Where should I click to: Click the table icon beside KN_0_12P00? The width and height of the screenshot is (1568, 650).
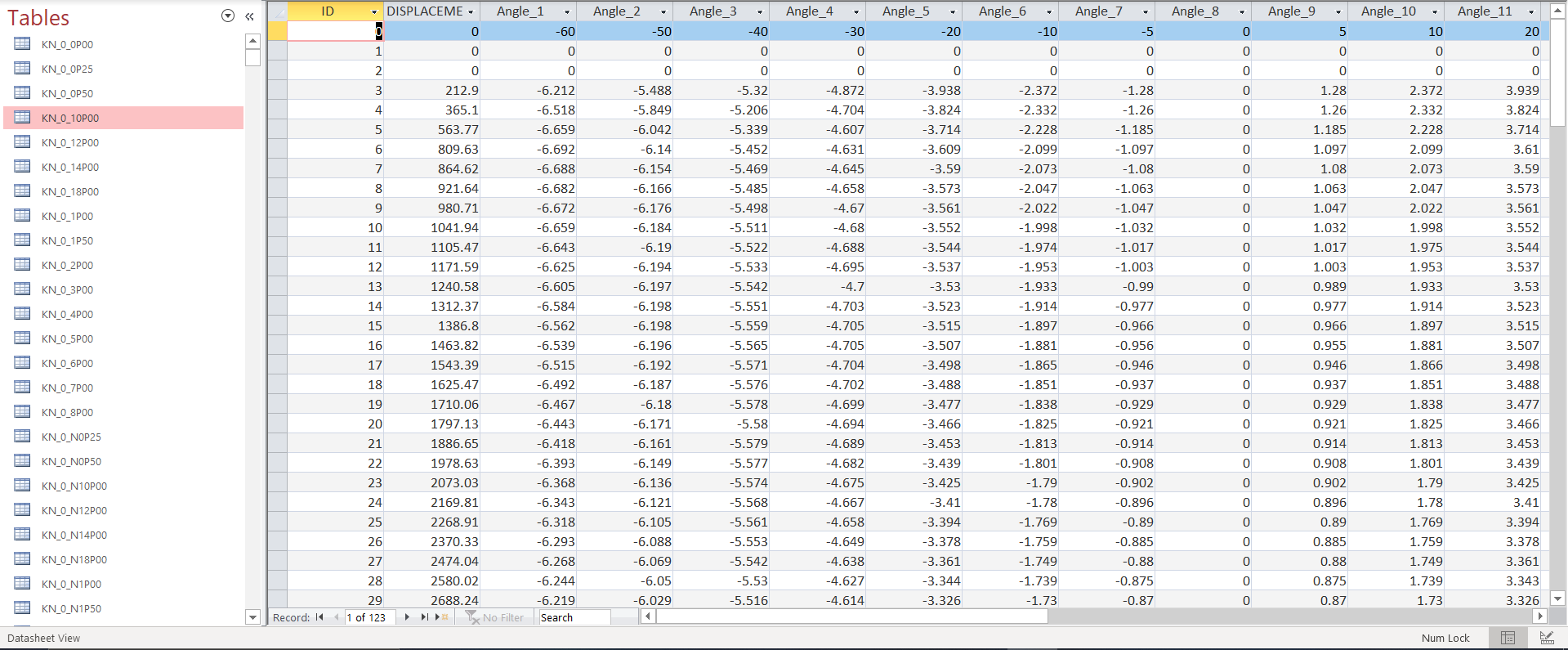[23, 142]
